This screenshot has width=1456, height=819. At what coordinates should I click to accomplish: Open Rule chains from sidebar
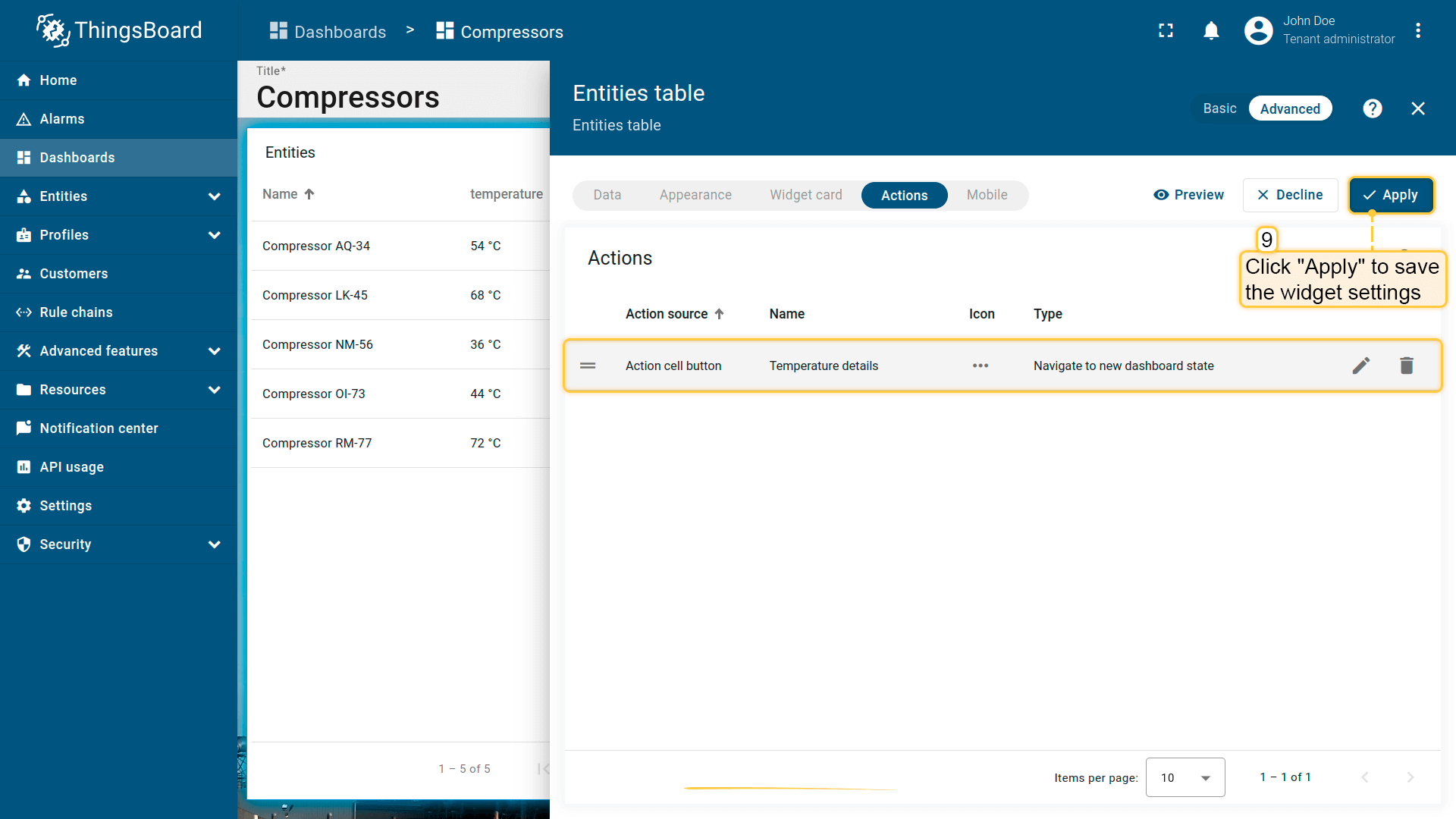[x=76, y=312]
